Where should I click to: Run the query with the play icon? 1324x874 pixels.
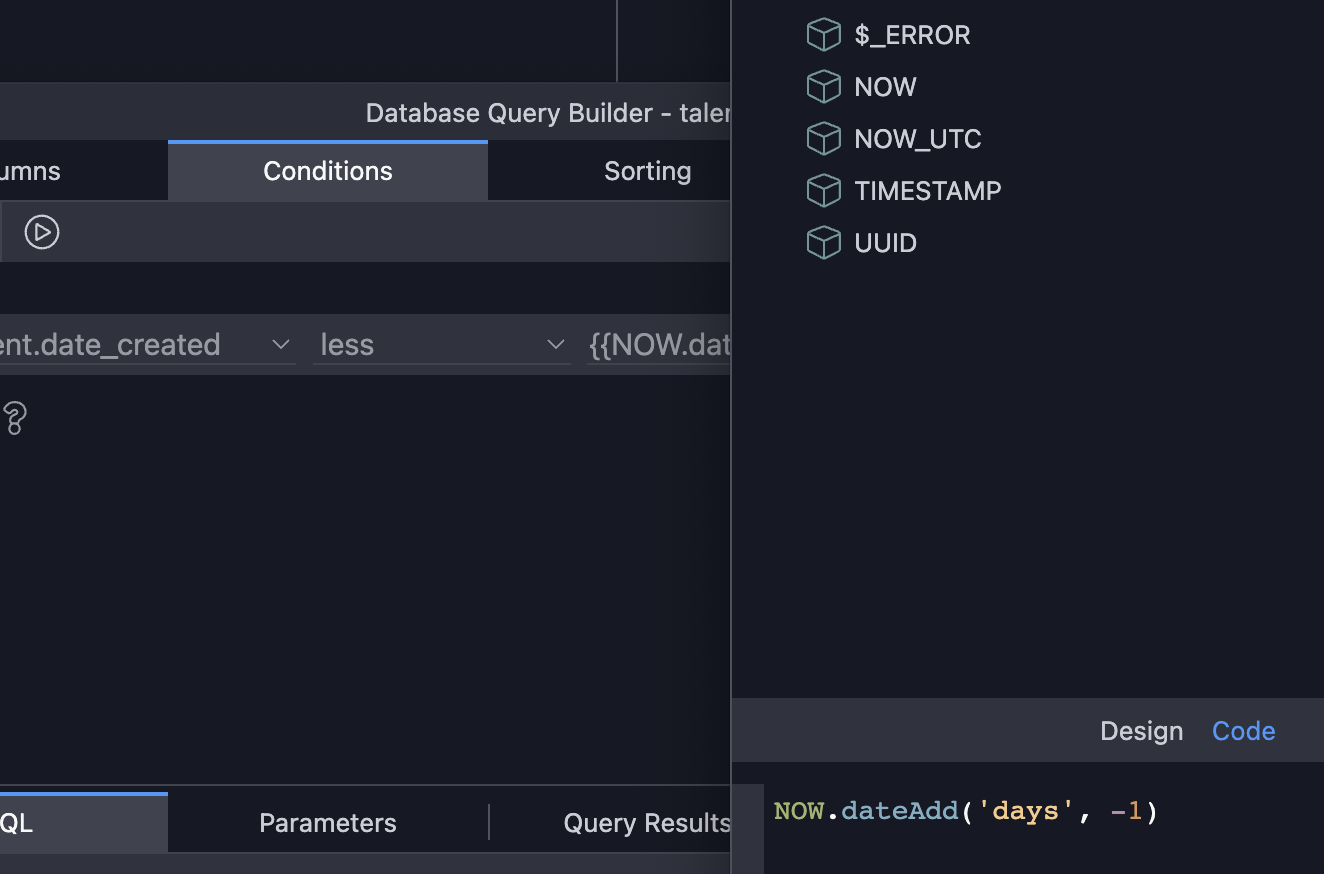(x=42, y=232)
